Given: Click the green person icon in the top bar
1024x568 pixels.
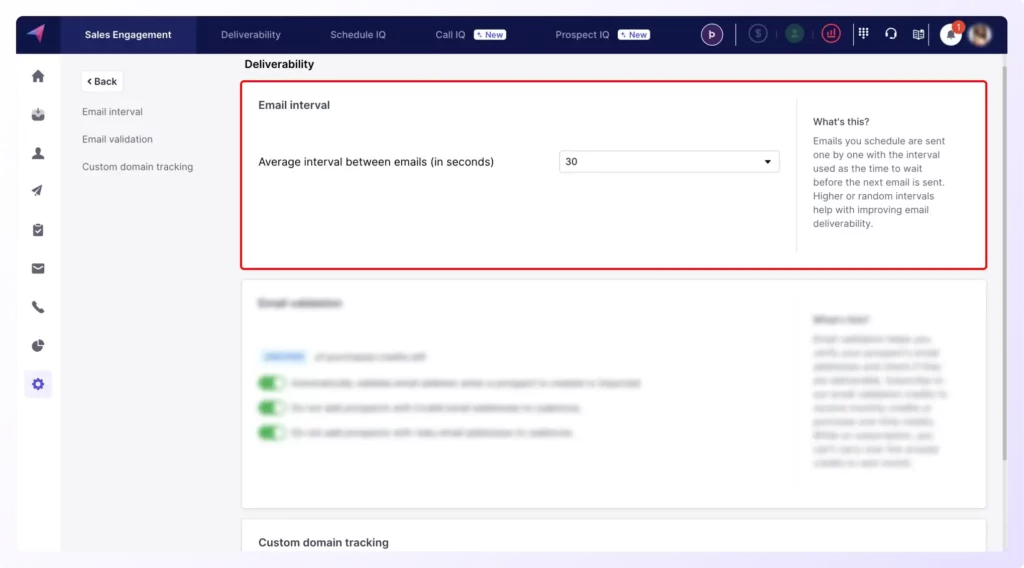Looking at the screenshot, I should tap(794, 34).
